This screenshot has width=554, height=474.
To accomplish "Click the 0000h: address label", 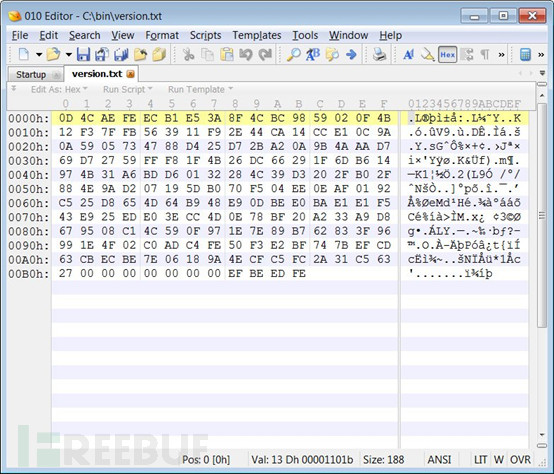I will 29,118.
